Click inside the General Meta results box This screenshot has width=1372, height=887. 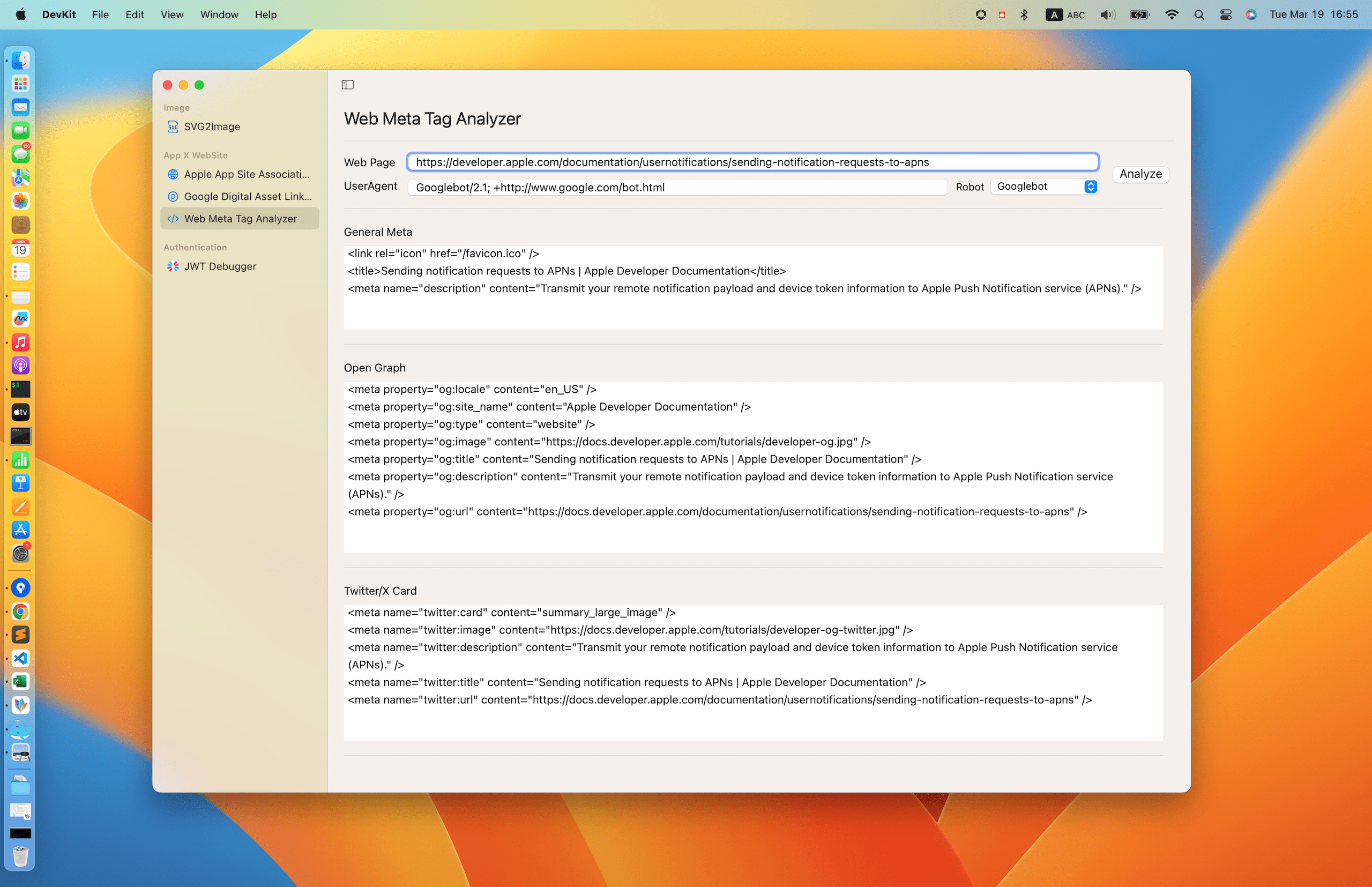(x=753, y=288)
